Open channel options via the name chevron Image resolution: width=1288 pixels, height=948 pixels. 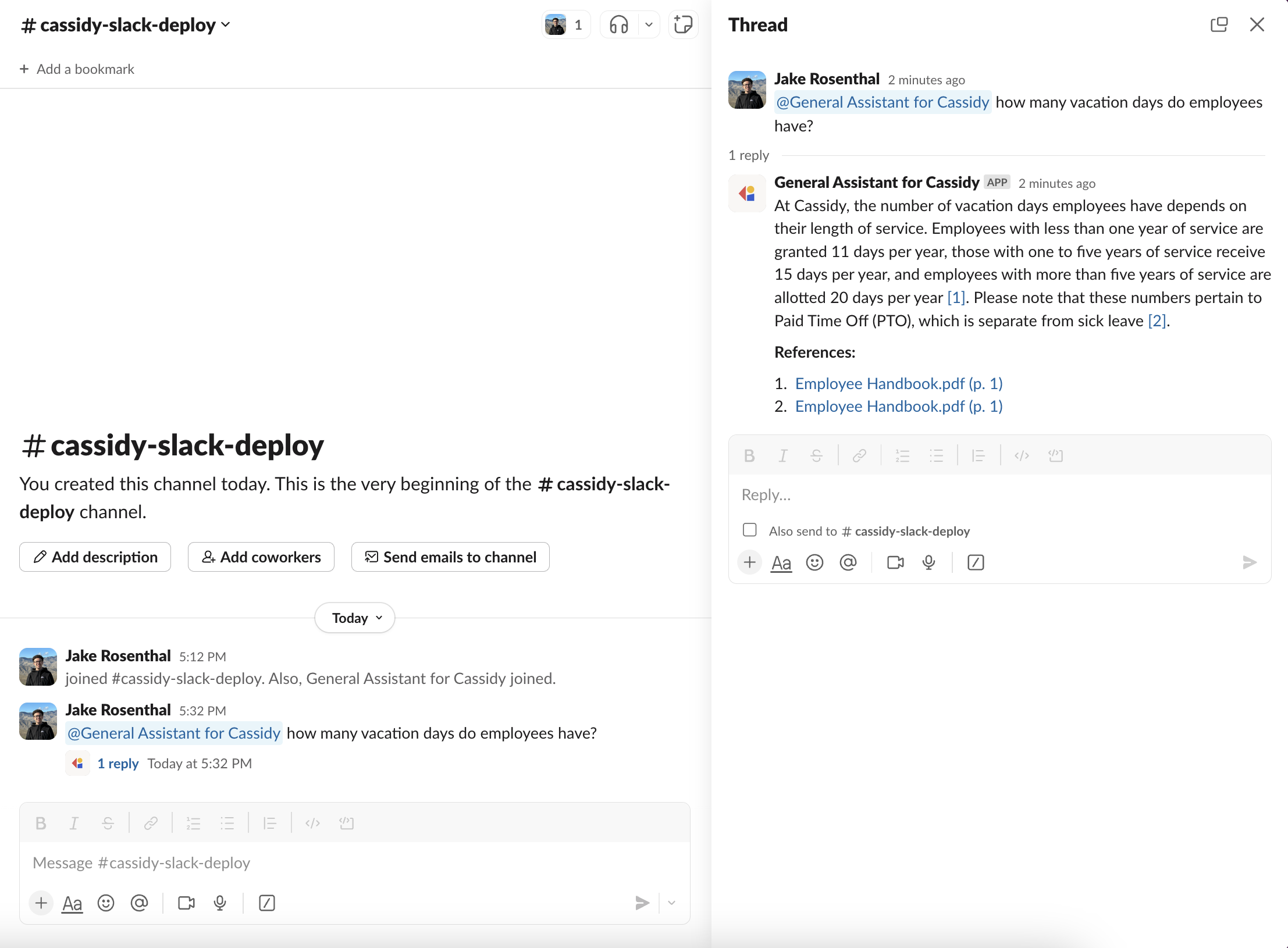[x=227, y=24]
